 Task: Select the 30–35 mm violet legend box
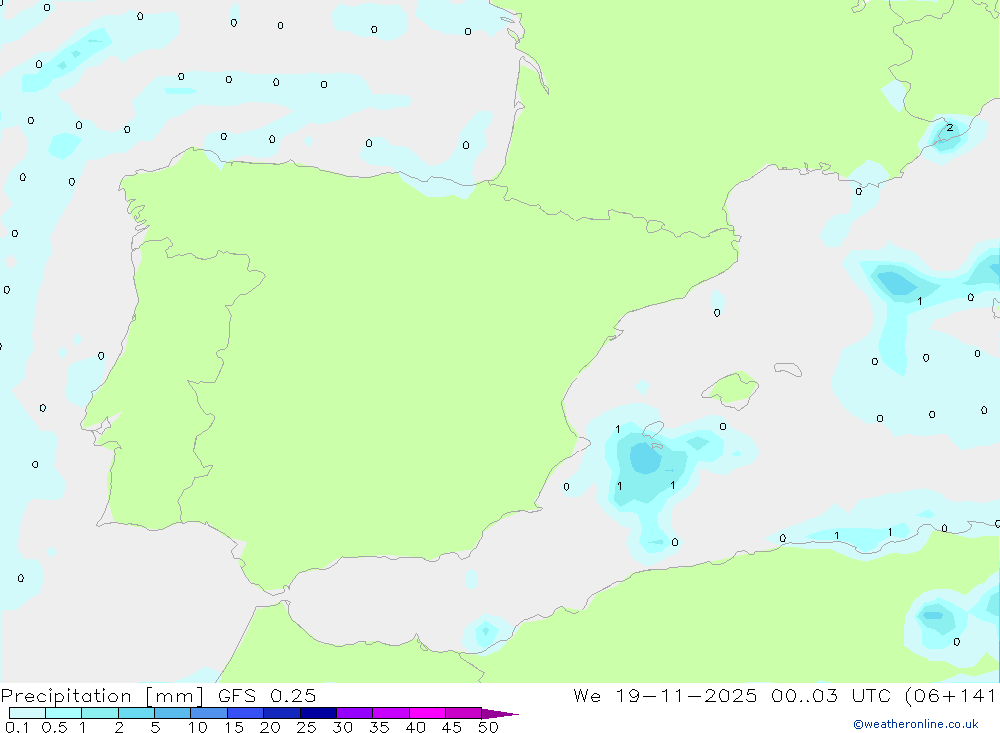355,713
